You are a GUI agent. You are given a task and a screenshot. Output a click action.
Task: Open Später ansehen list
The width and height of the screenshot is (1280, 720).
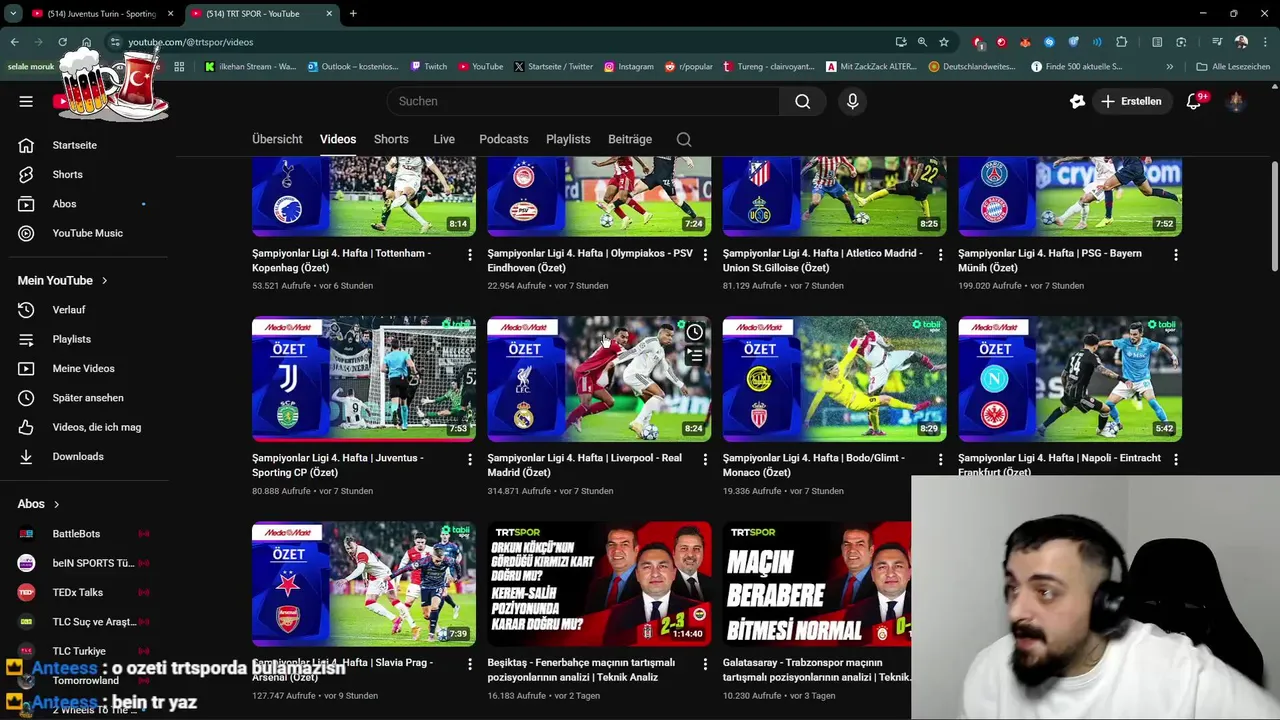point(88,398)
